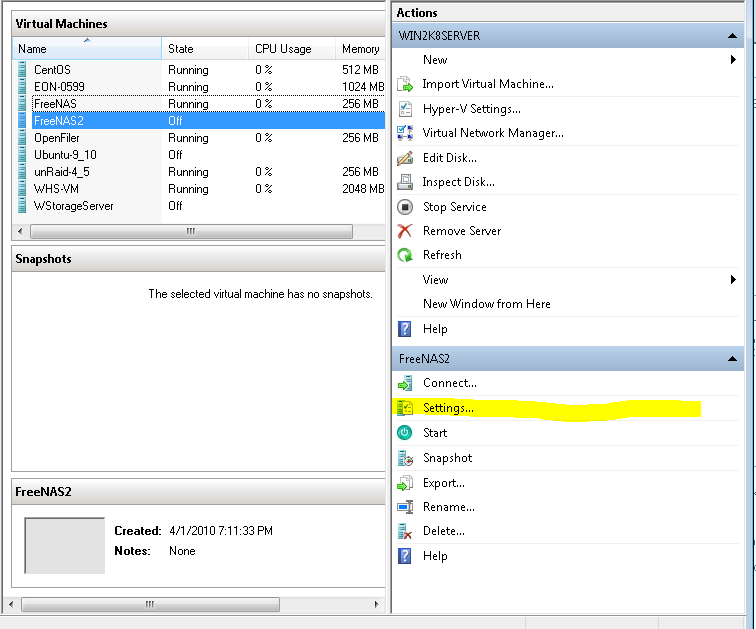Click the OpenFiler virtual machine icon
The height and width of the screenshot is (629, 756).
click(22, 138)
